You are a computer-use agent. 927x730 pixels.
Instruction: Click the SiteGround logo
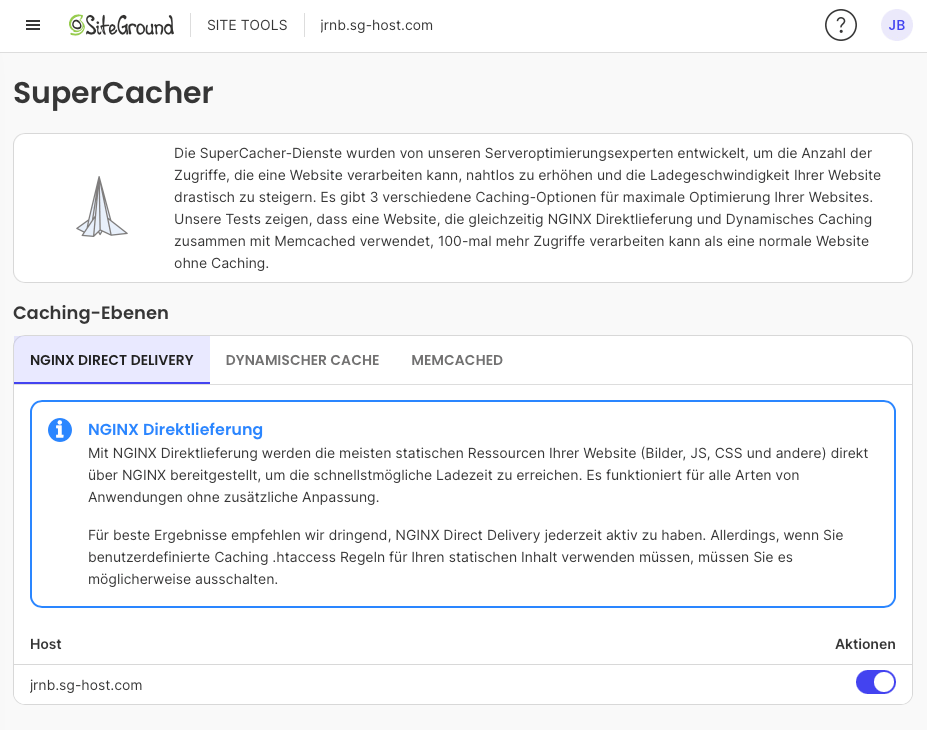[121, 25]
